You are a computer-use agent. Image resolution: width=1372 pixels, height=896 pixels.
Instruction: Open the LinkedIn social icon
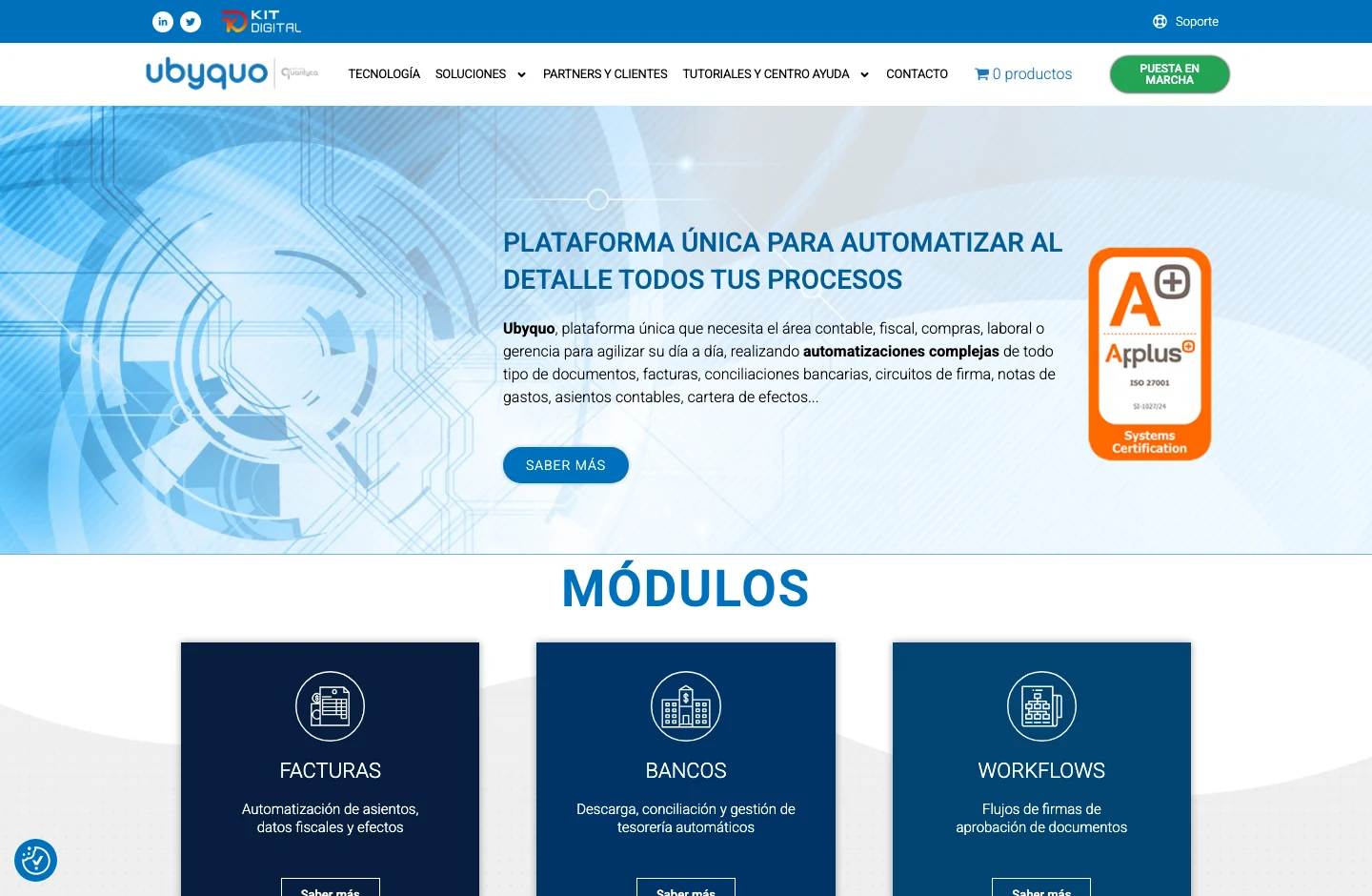(x=163, y=21)
